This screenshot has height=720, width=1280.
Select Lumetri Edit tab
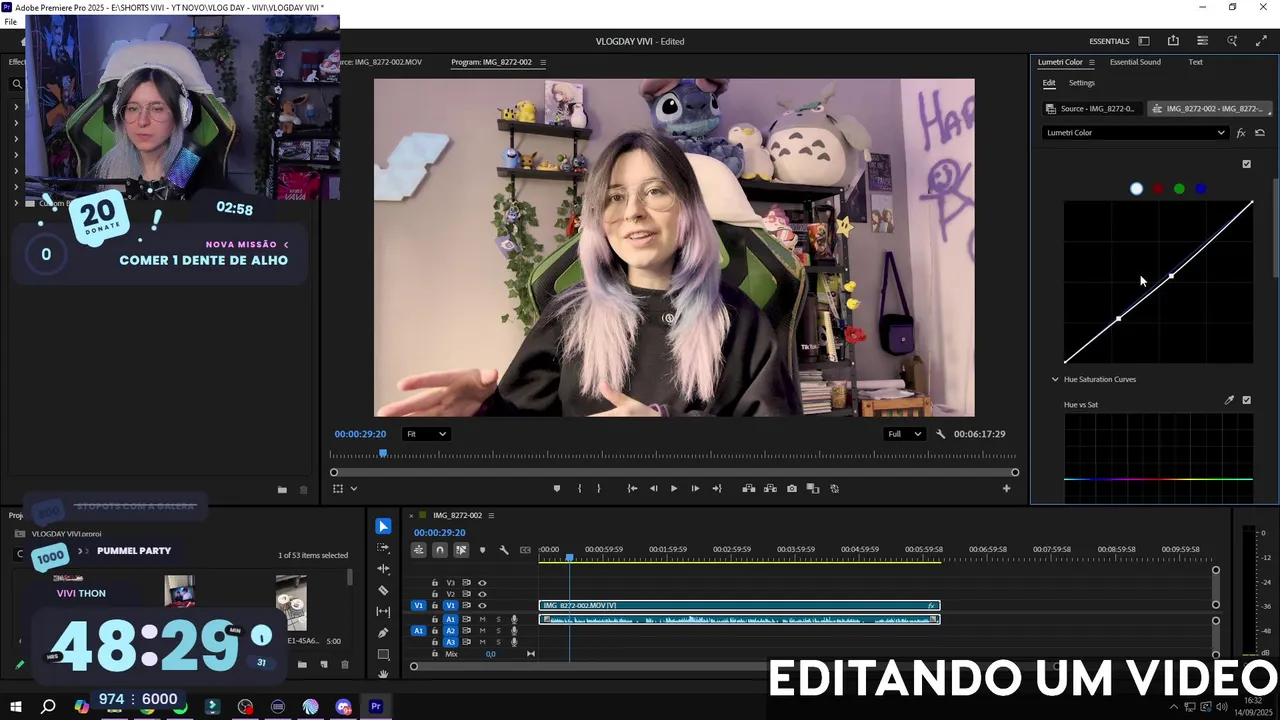pos(1049,83)
